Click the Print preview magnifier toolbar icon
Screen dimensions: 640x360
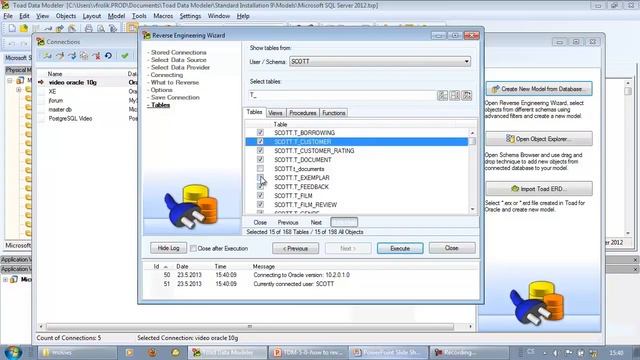tap(101, 28)
